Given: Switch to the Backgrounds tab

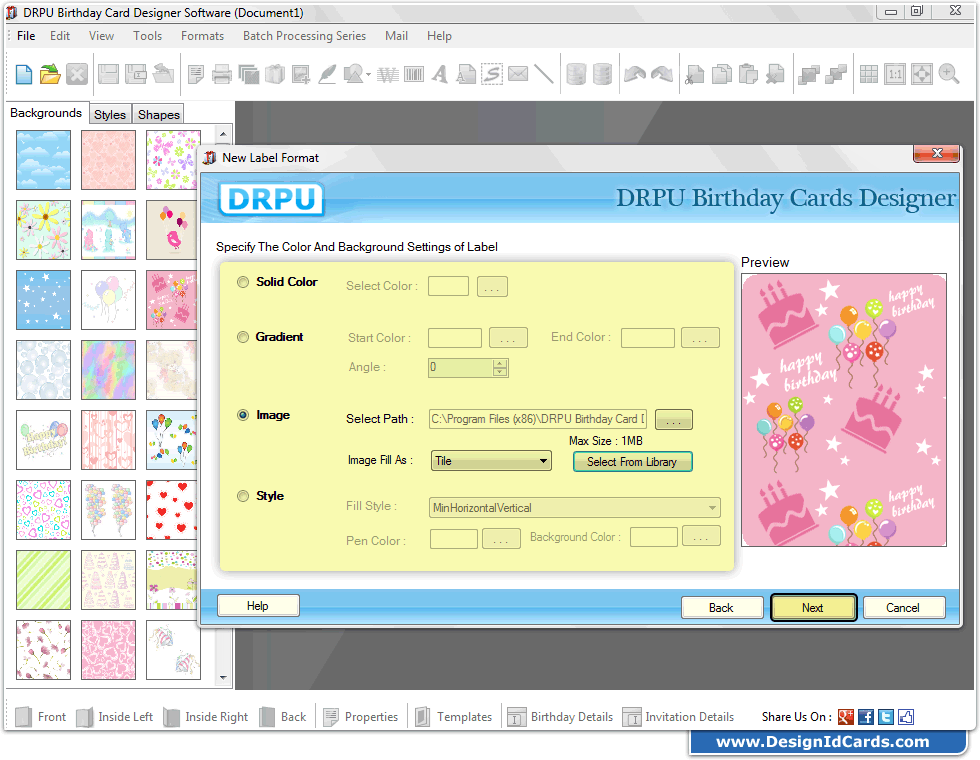Looking at the screenshot, I should (46, 113).
